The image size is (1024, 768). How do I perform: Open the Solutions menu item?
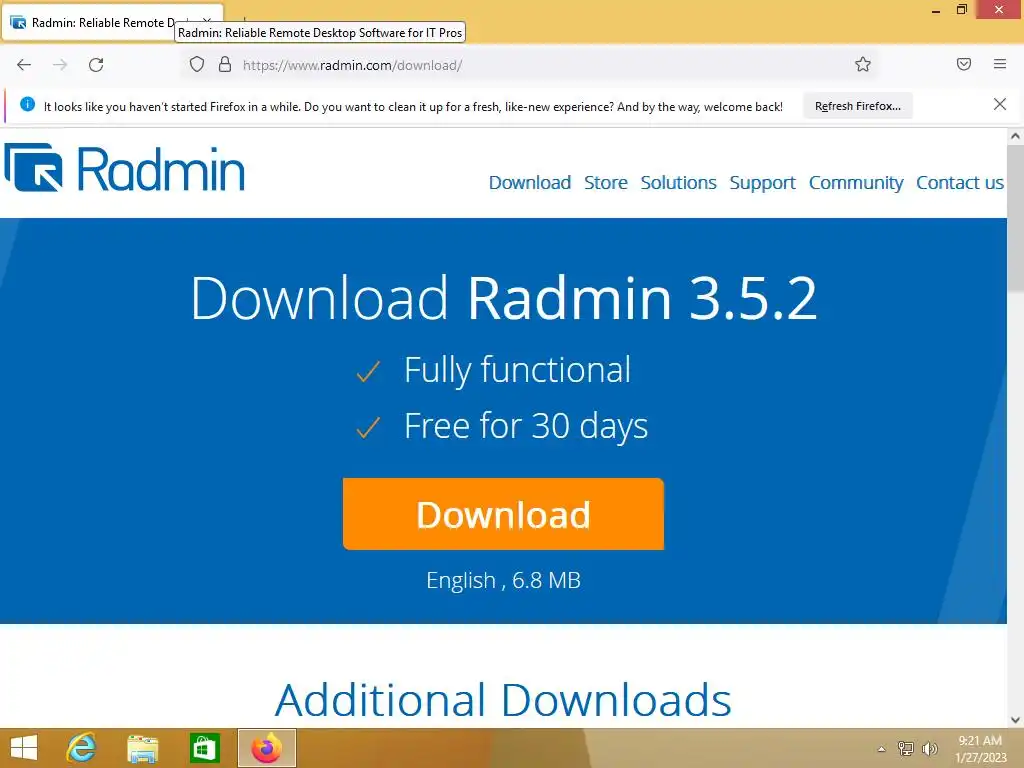(x=678, y=182)
